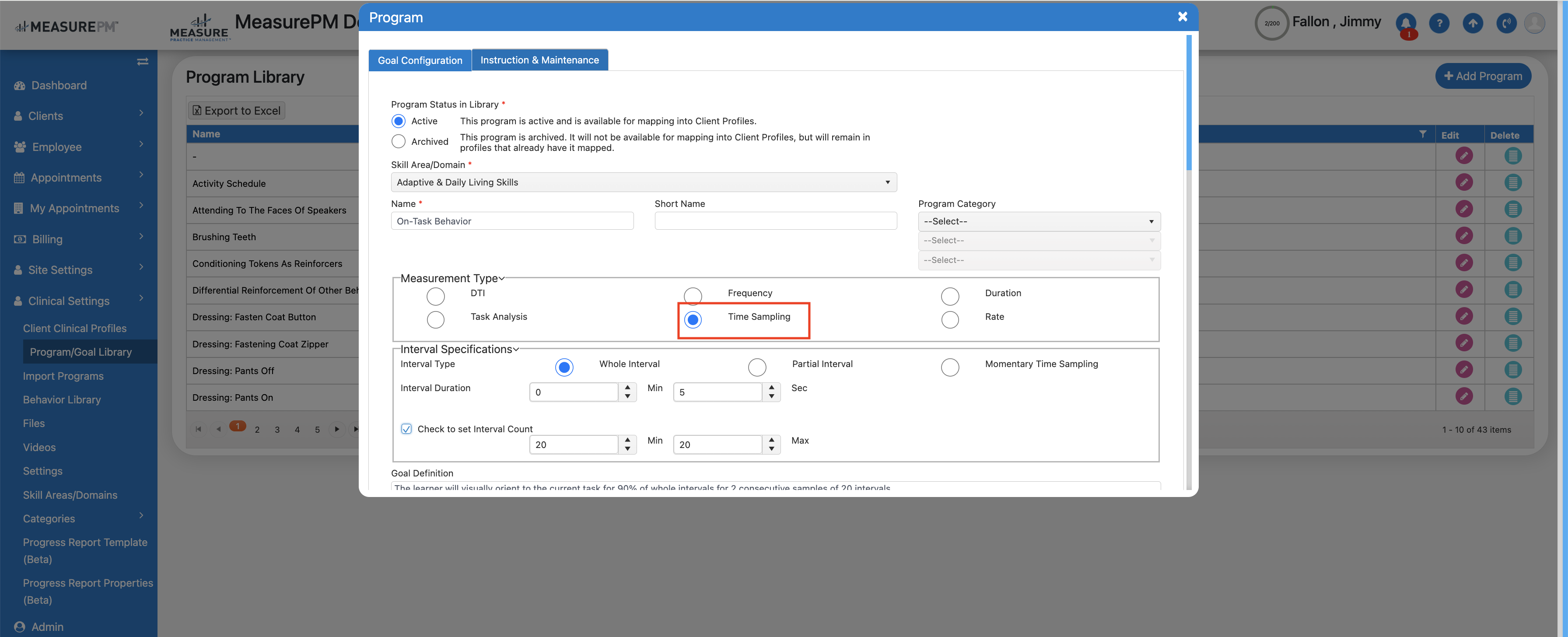Click the notification bell icon

(1406, 23)
